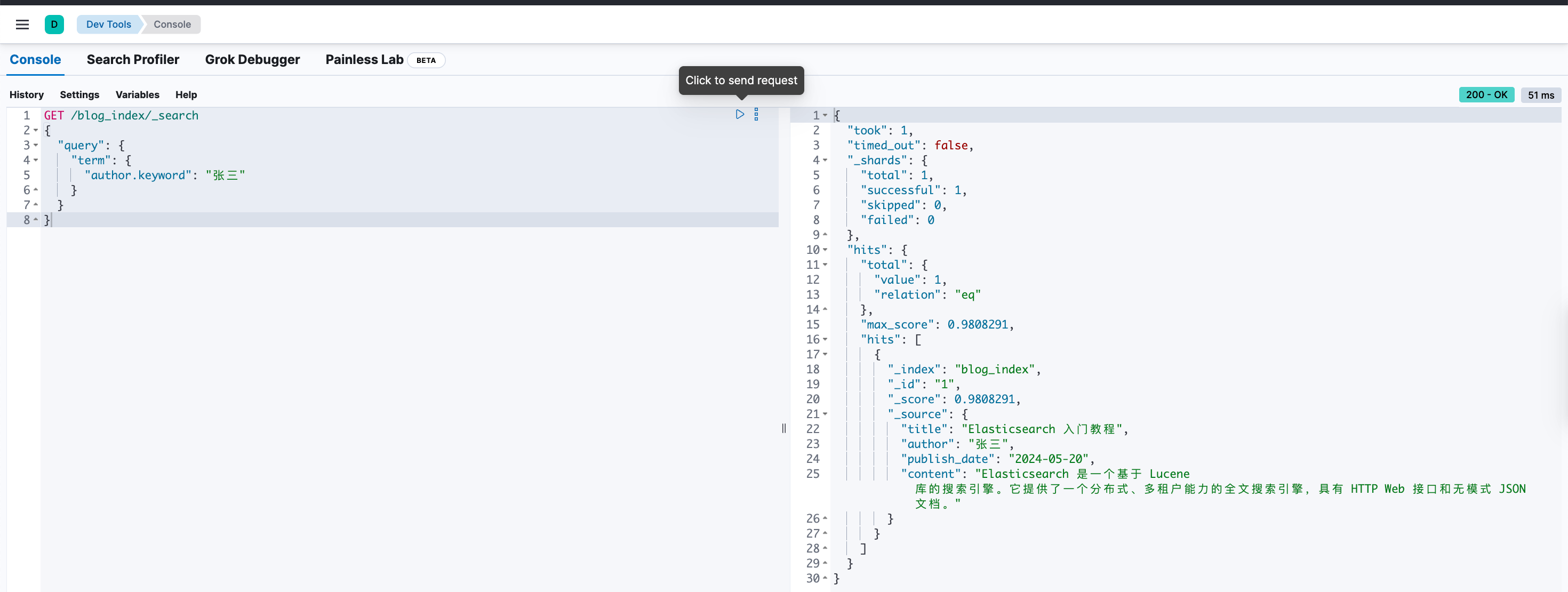
Task: Open console Settings
Action: (x=79, y=95)
